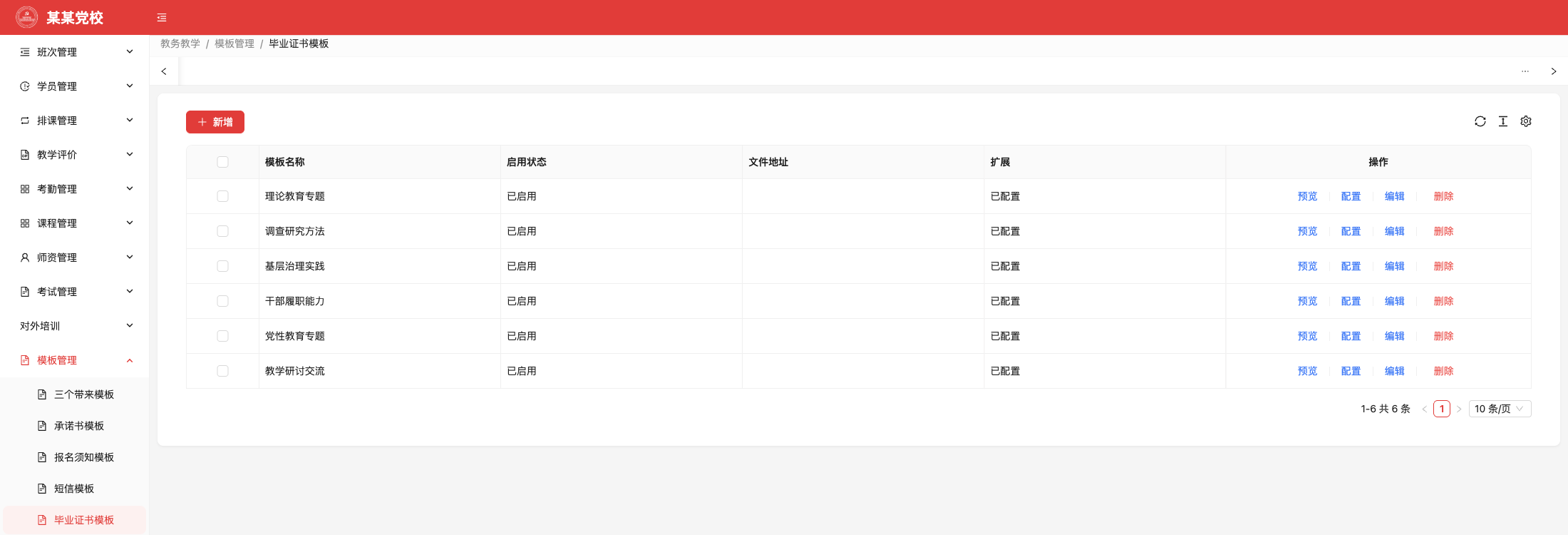This screenshot has height=535, width=1568.
Task: Click the 考试管理 document icon
Action: (x=25, y=292)
